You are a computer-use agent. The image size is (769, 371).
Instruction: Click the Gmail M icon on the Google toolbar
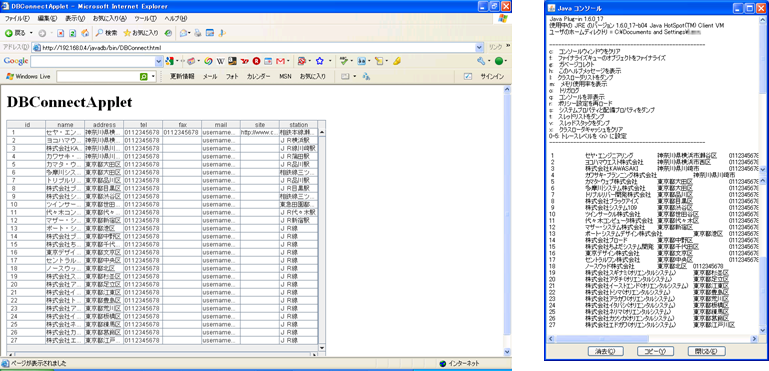point(280,61)
